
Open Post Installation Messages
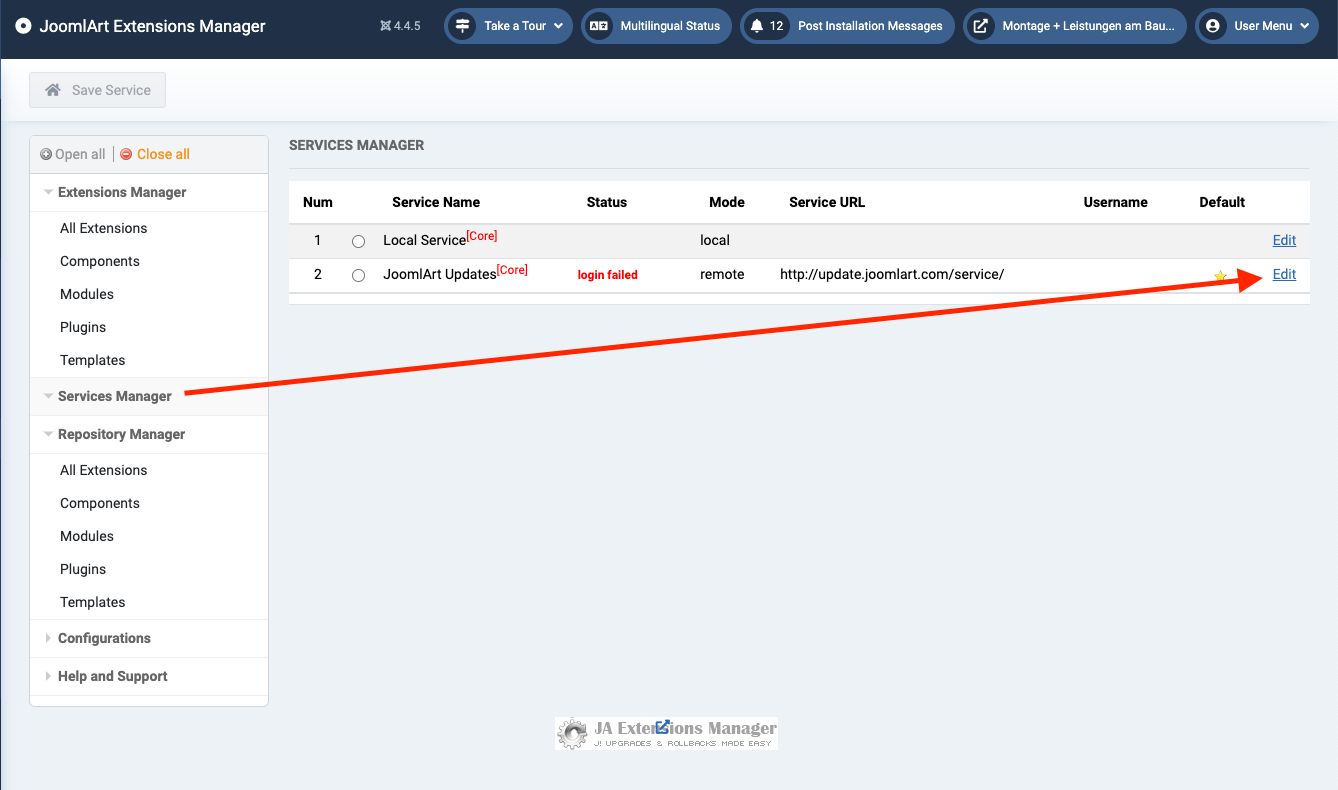pos(847,26)
